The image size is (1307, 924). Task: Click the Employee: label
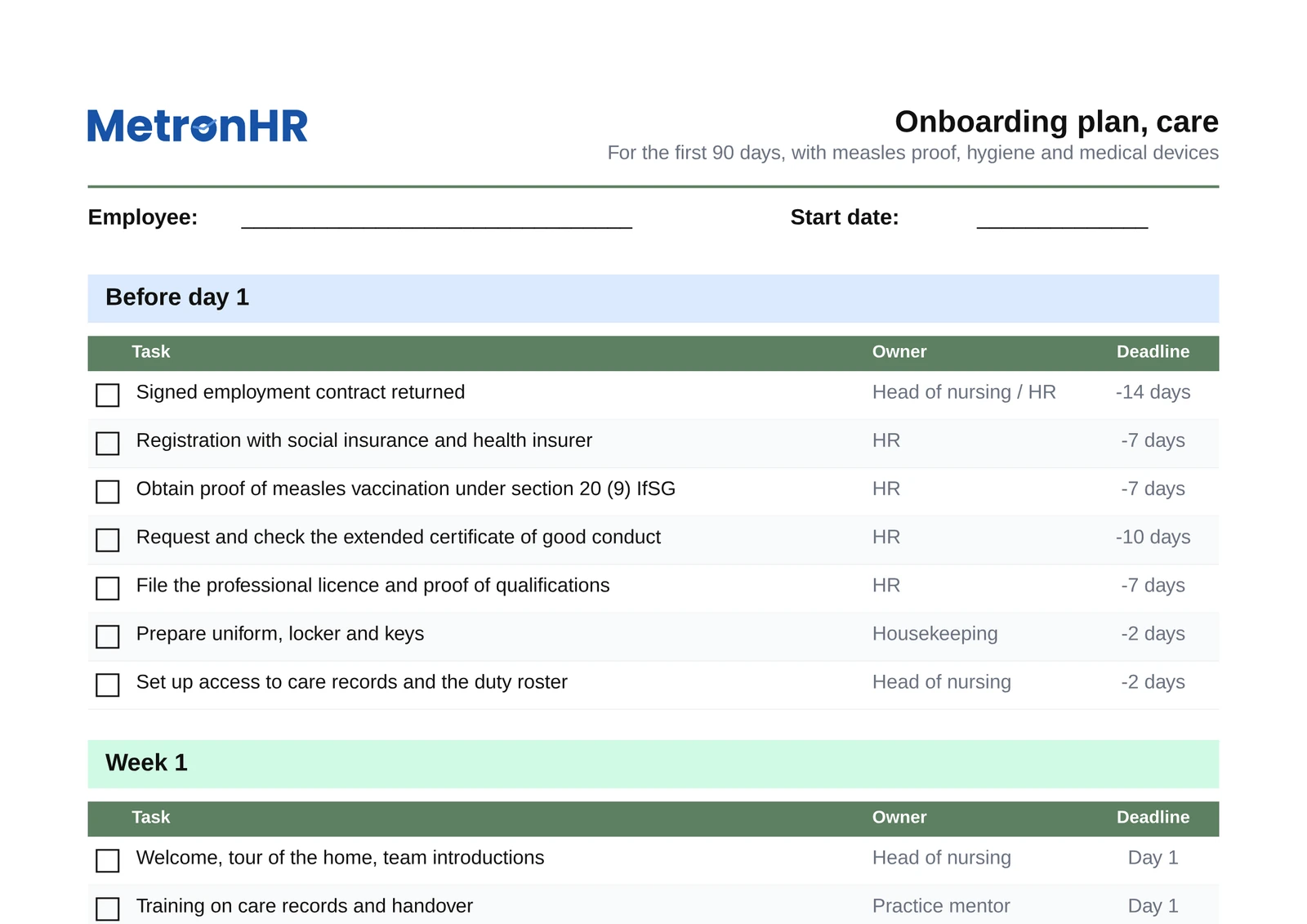[143, 217]
